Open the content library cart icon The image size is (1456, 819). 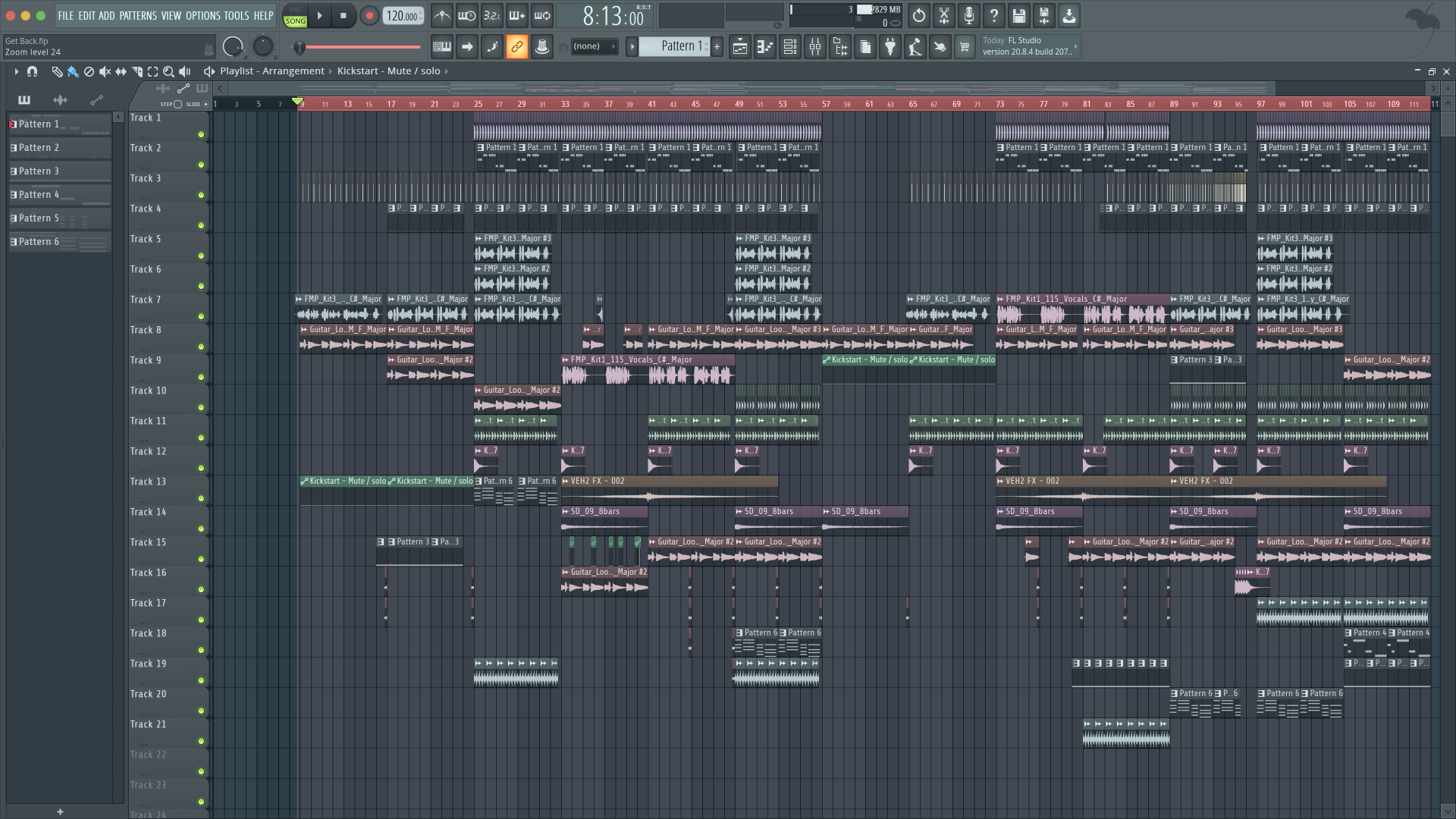[x=965, y=47]
